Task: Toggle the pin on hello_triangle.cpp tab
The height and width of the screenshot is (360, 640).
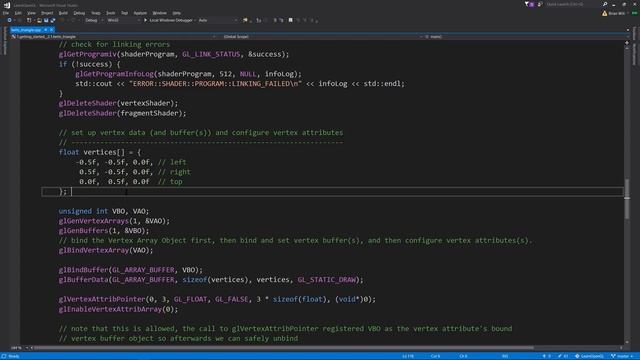Action: [x=46, y=30]
